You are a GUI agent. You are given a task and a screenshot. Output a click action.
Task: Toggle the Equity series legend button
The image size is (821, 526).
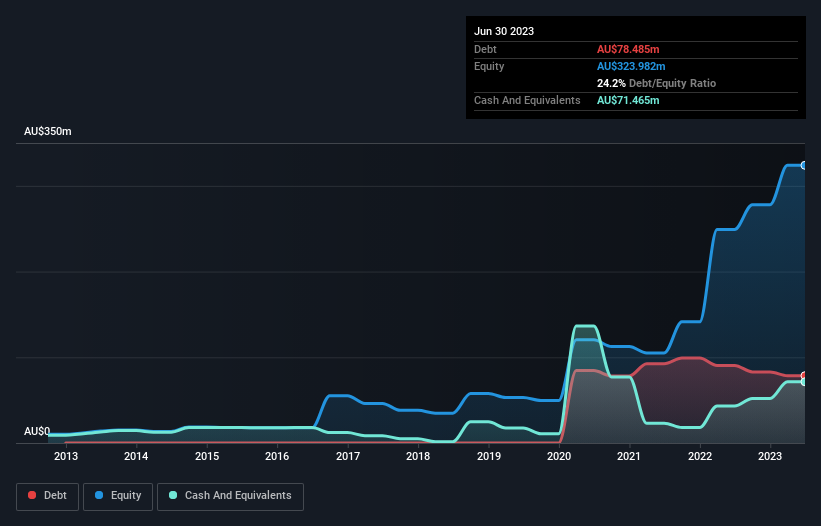[x=118, y=496]
